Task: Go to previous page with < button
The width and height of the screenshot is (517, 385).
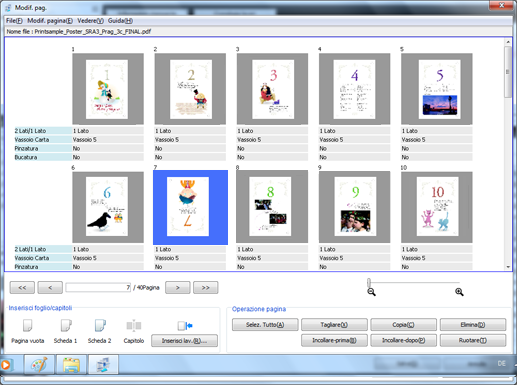Action: [50, 288]
